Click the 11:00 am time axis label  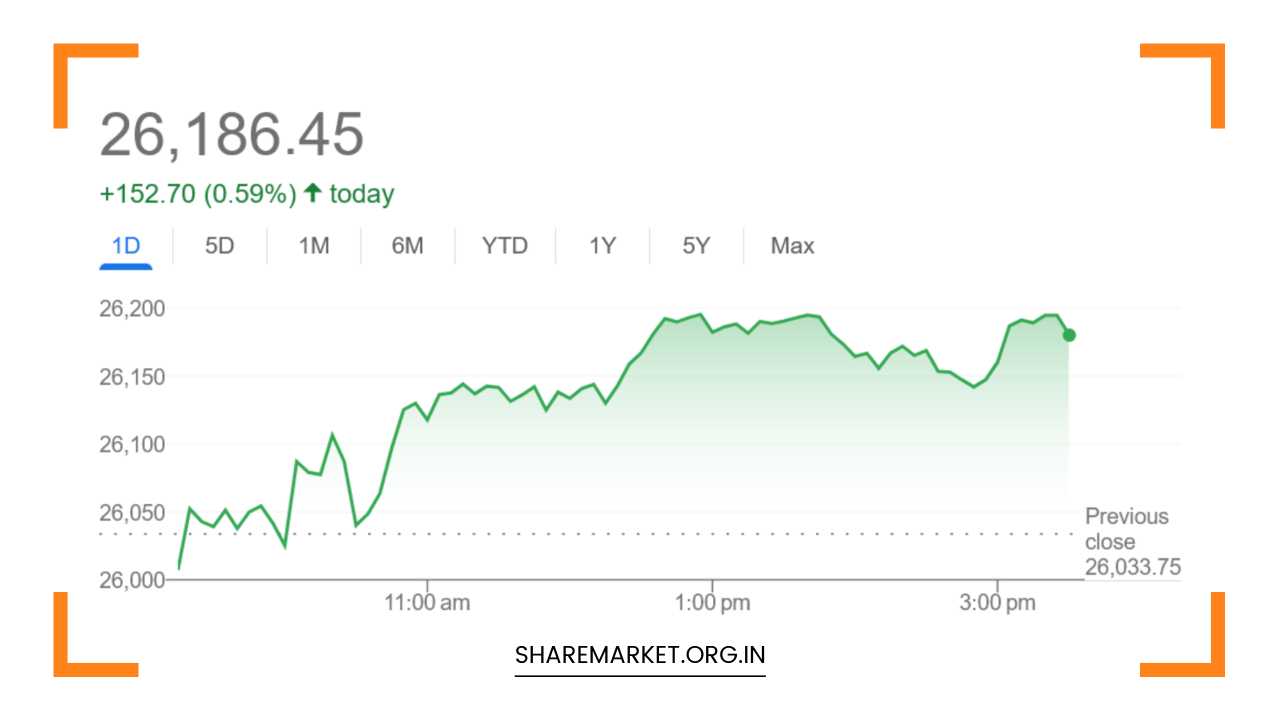tap(428, 602)
